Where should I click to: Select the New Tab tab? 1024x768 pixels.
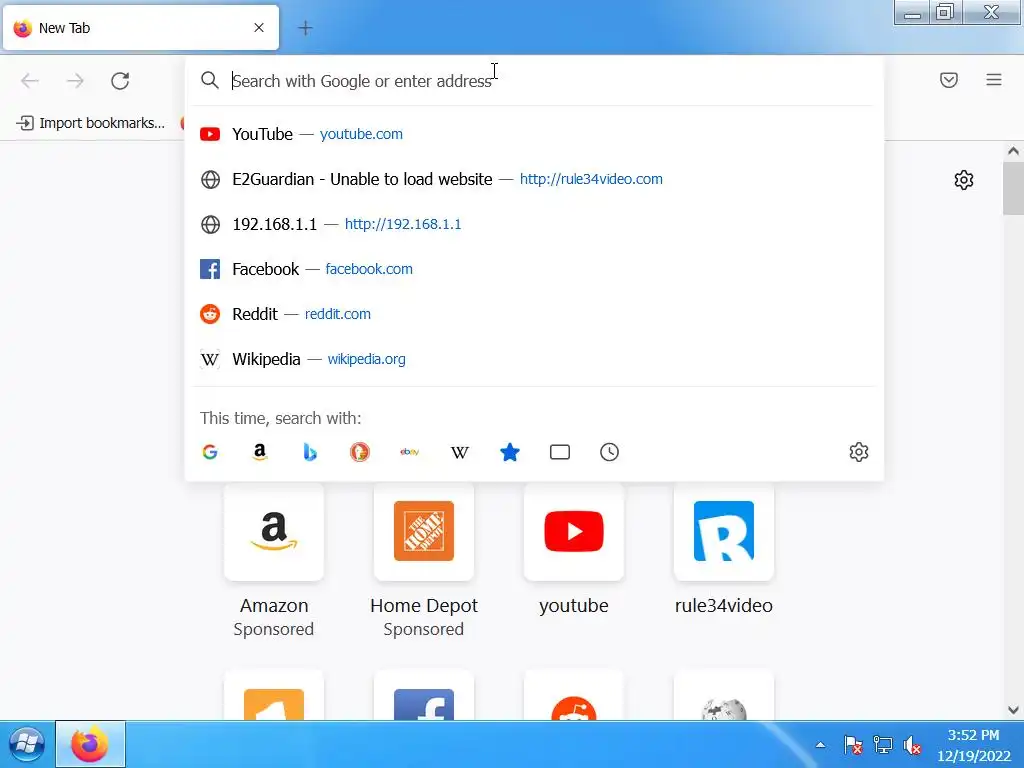[141, 27]
